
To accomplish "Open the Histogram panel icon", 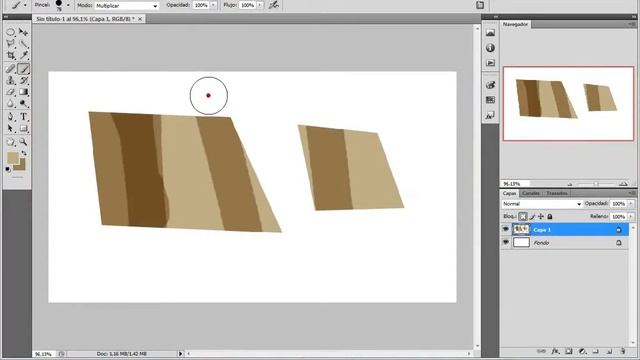I will tap(491, 33).
